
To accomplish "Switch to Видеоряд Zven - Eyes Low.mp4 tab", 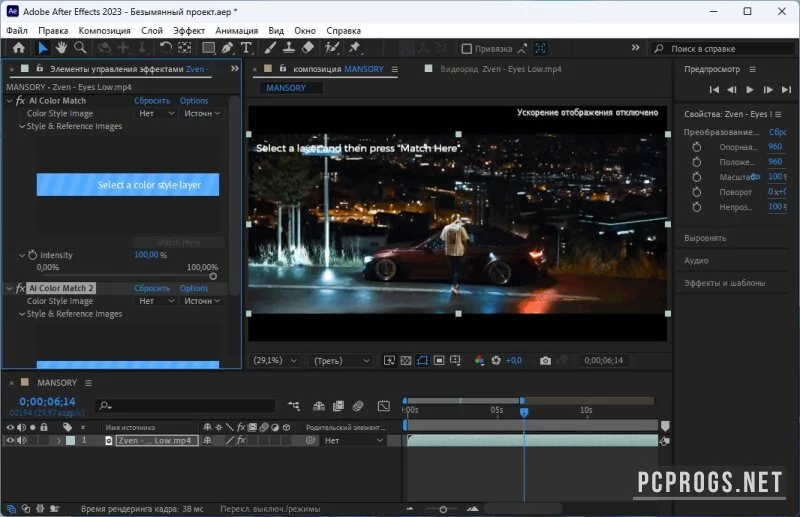I will click(501, 69).
